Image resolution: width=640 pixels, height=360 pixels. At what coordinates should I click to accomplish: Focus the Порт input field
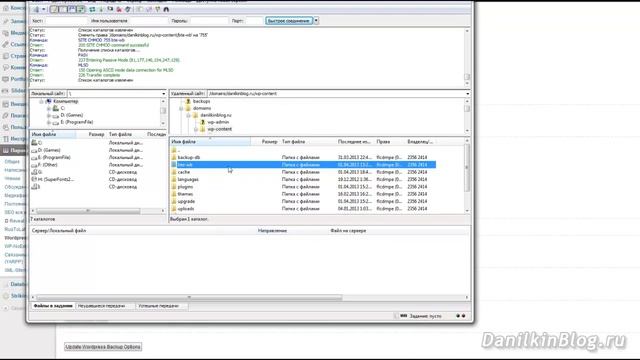click(x=254, y=20)
